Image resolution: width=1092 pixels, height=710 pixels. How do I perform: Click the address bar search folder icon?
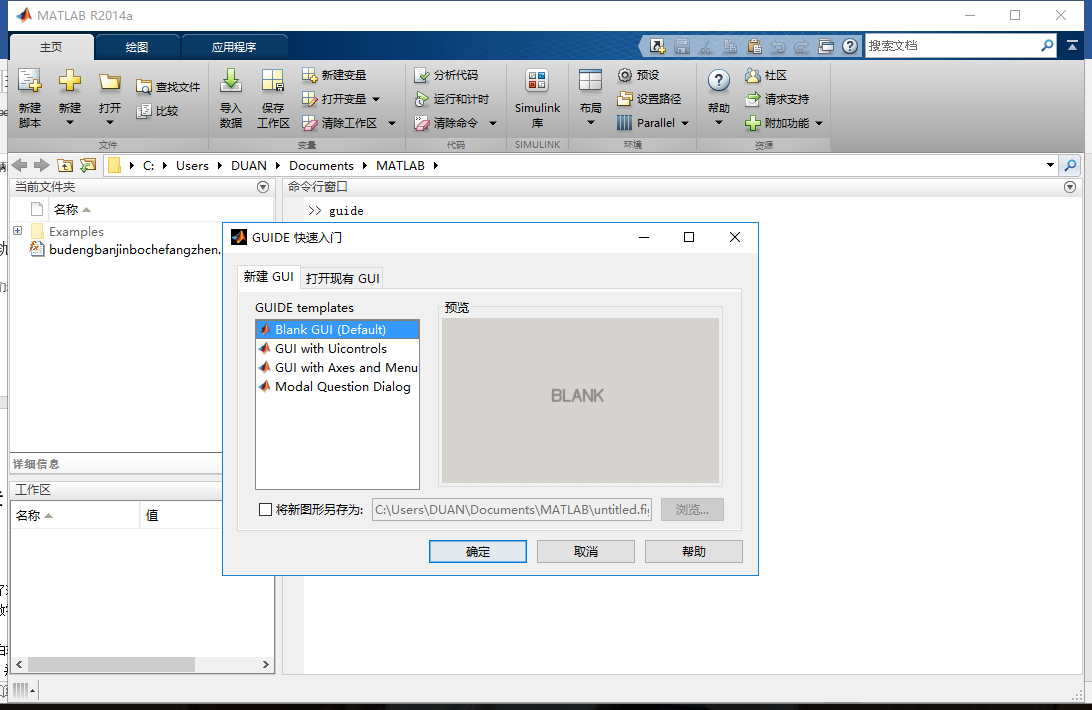pyautogui.click(x=1070, y=165)
